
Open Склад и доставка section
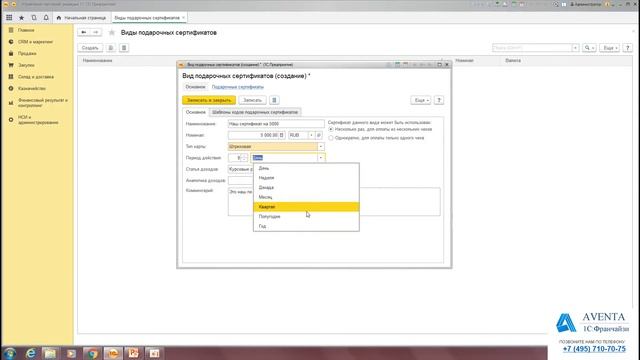pyautogui.click(x=36, y=77)
